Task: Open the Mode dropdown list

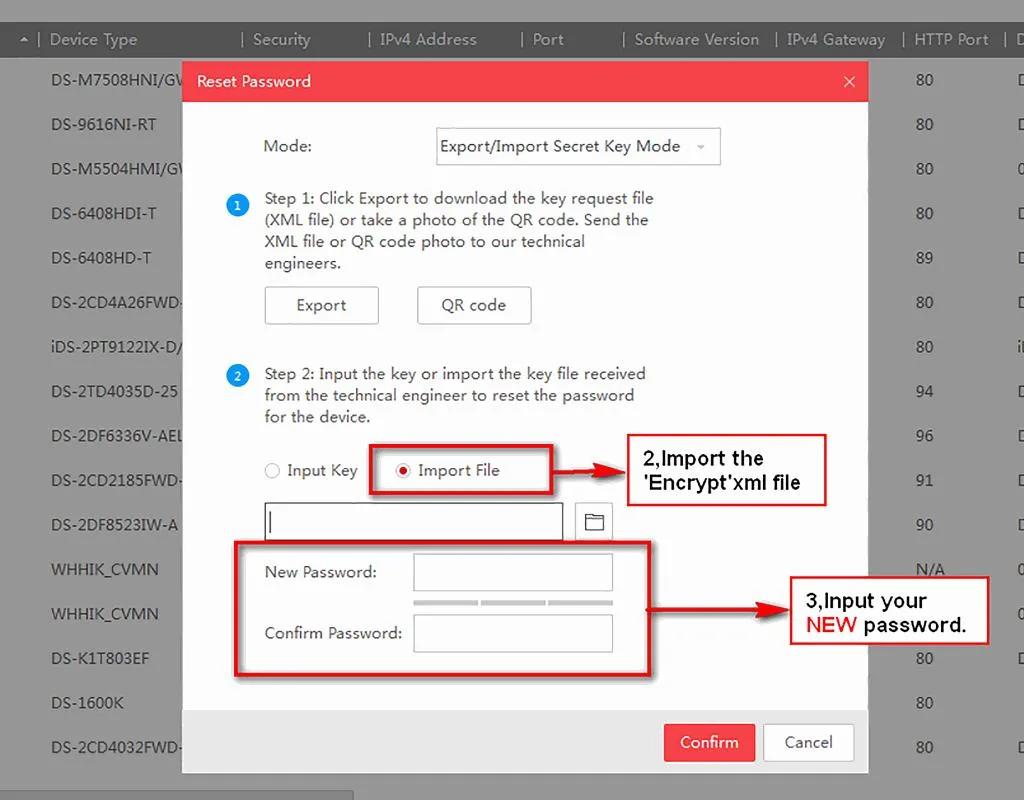Action: coord(578,146)
